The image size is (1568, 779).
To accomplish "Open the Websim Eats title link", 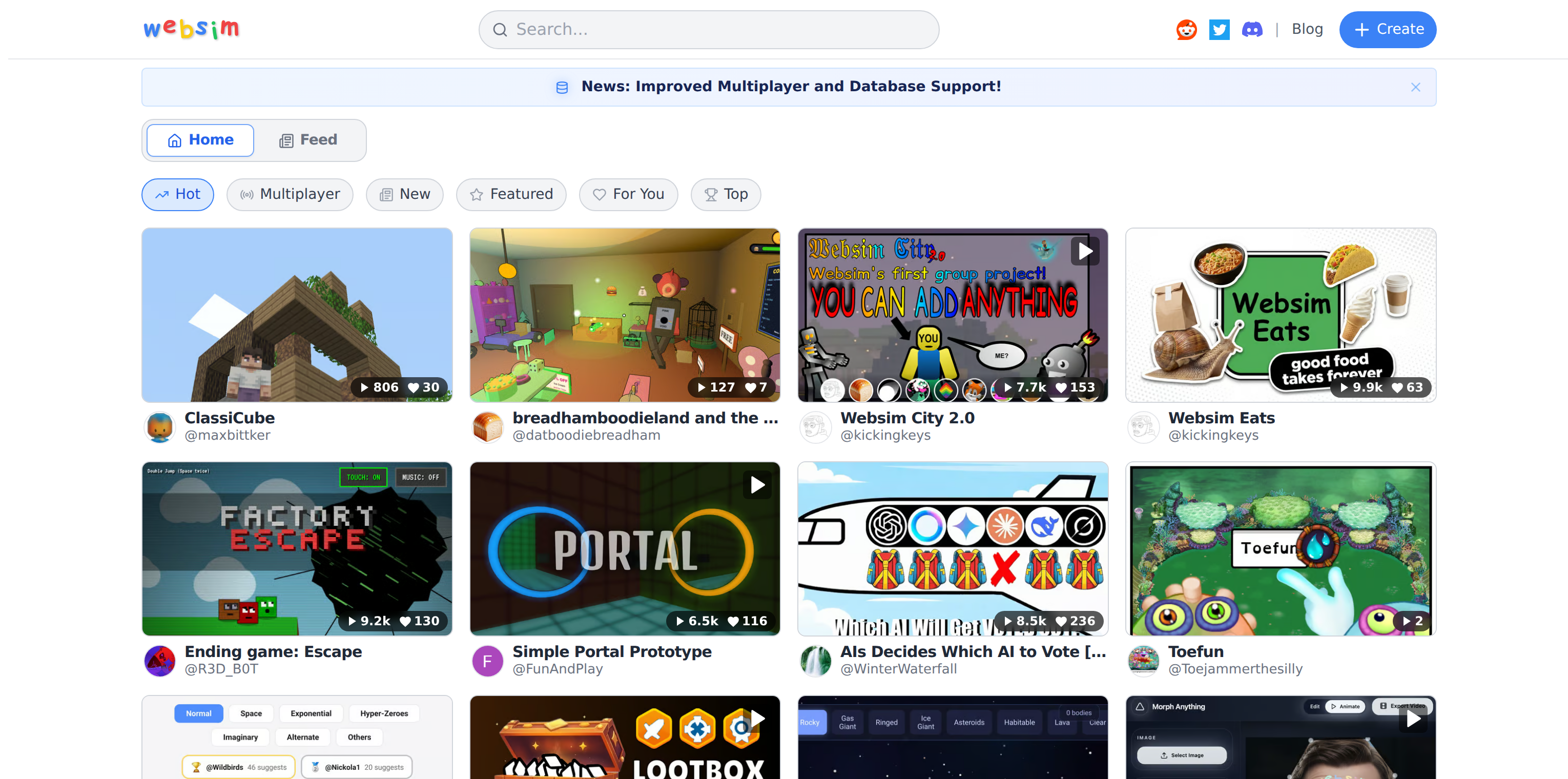I will [x=1221, y=418].
